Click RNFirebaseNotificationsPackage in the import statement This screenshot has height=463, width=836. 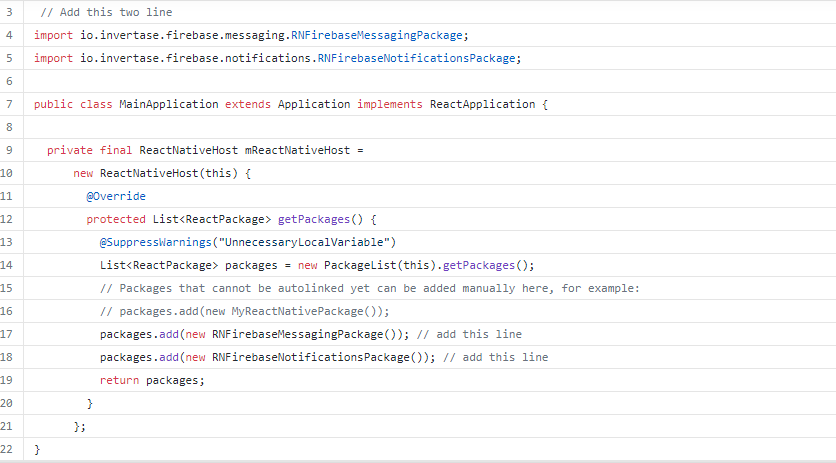pyautogui.click(x=416, y=58)
